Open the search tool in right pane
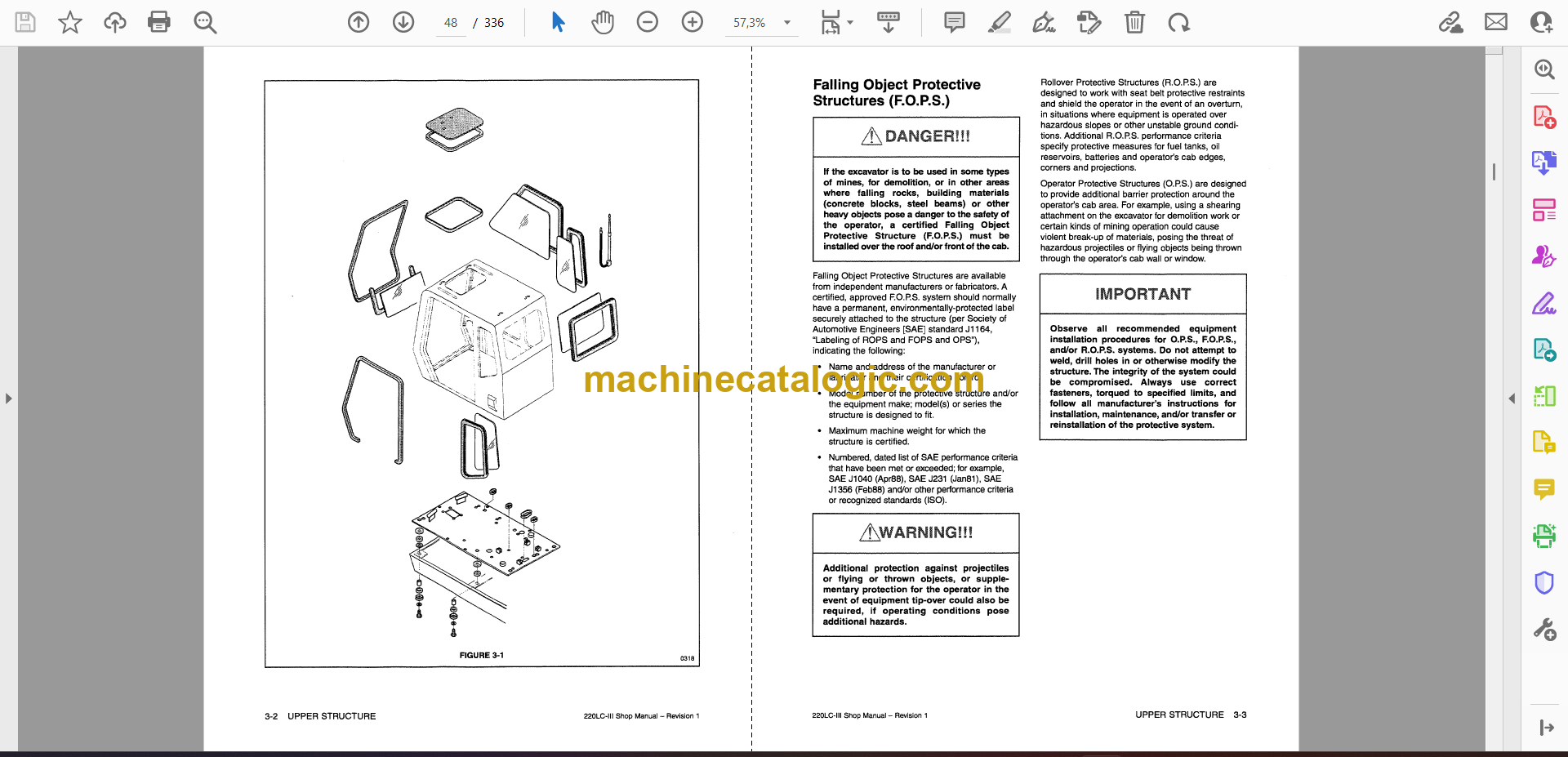The image size is (1568, 757). (1544, 69)
